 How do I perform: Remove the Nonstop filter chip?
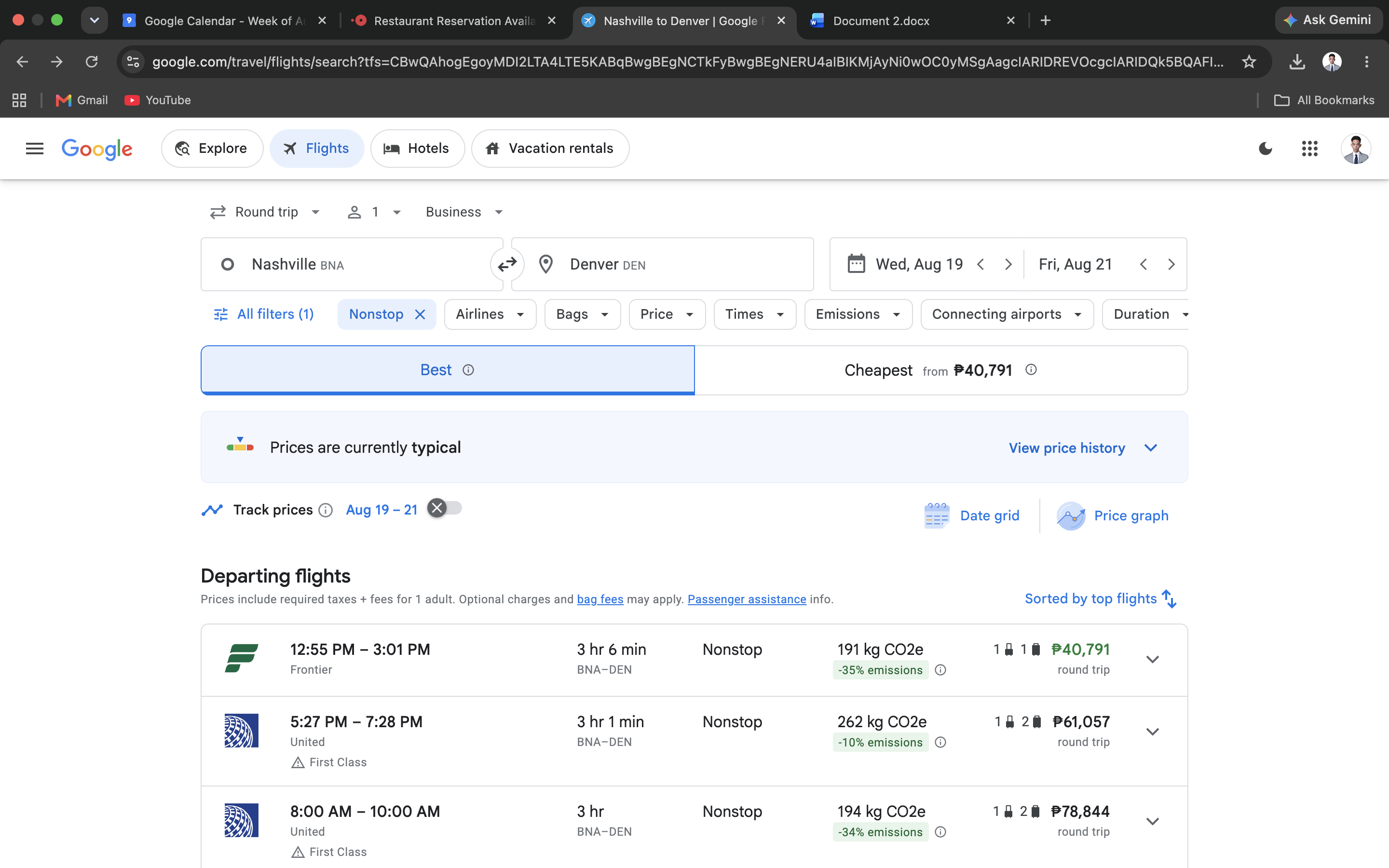click(x=420, y=314)
